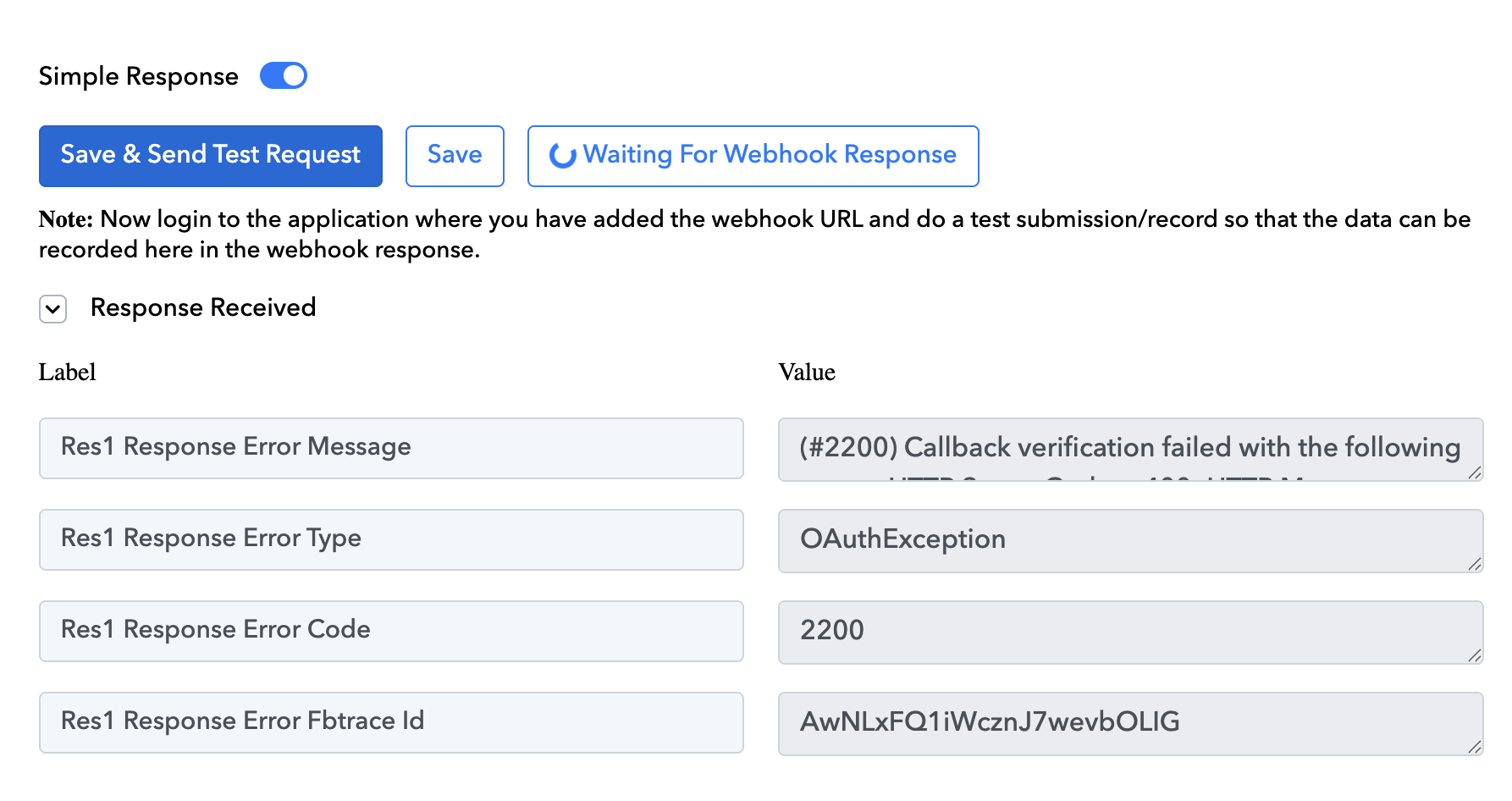Select the Res1 Response Error Type label field

click(391, 539)
